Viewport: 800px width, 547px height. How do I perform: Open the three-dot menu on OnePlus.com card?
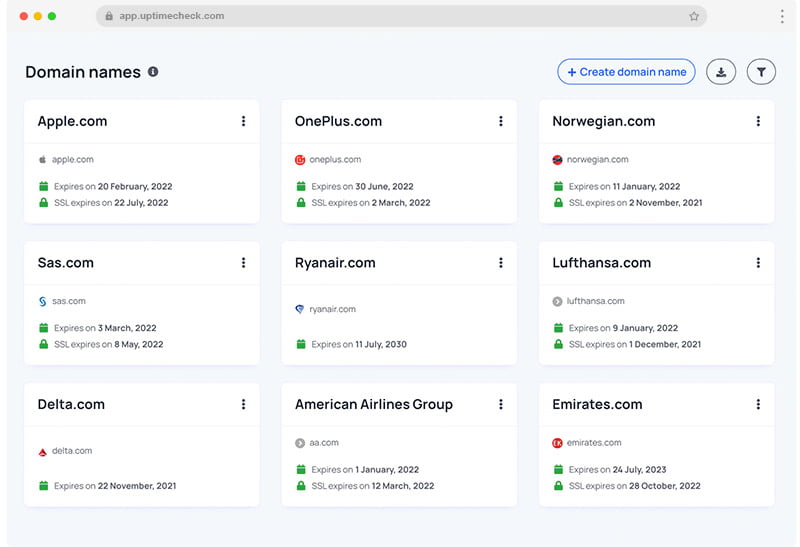[x=501, y=121]
